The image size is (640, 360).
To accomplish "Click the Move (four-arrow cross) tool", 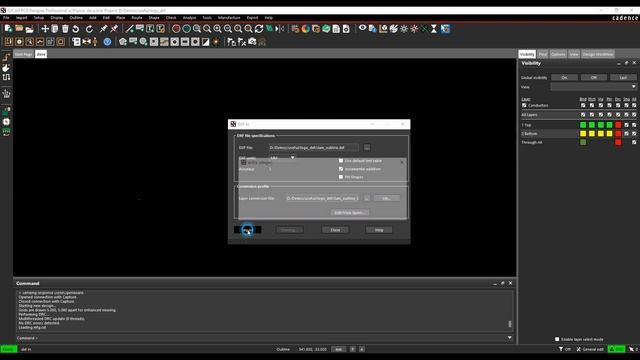I will 45,29.
